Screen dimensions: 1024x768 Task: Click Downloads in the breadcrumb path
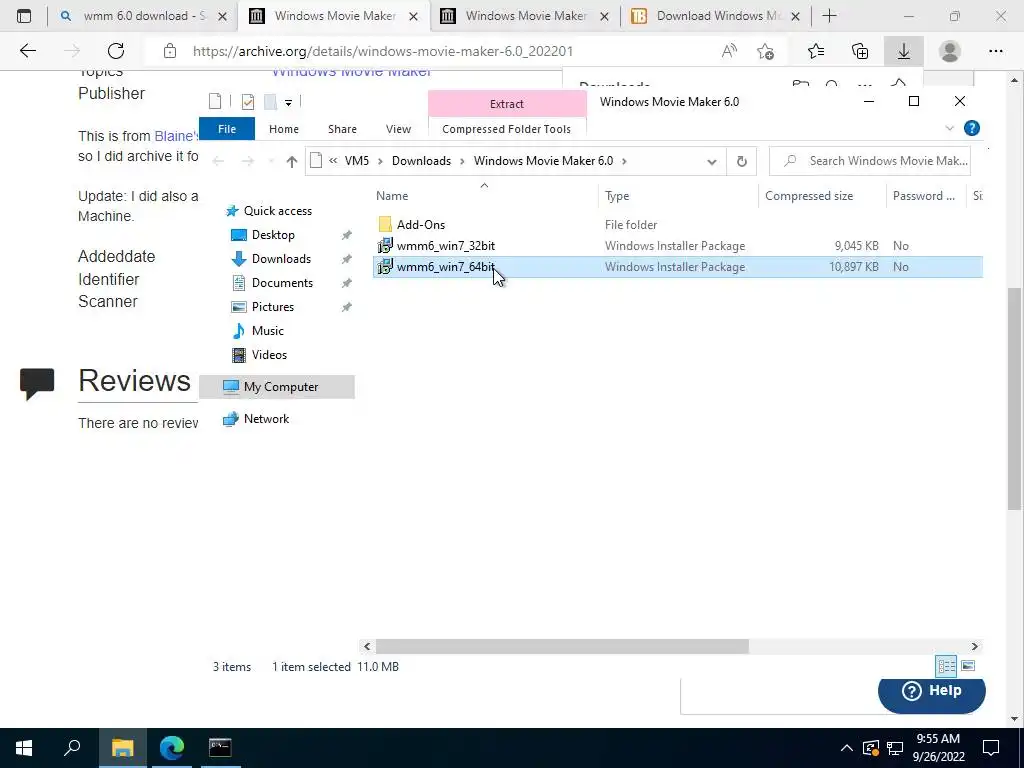point(421,161)
